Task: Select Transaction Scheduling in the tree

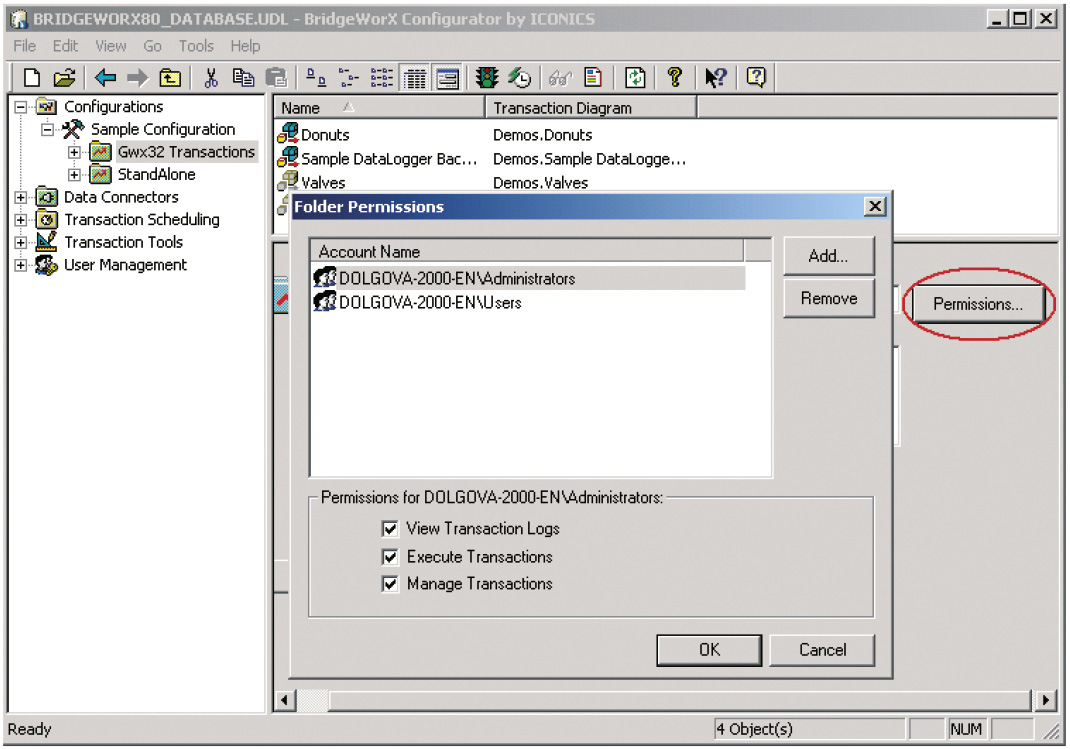Action: 142,220
